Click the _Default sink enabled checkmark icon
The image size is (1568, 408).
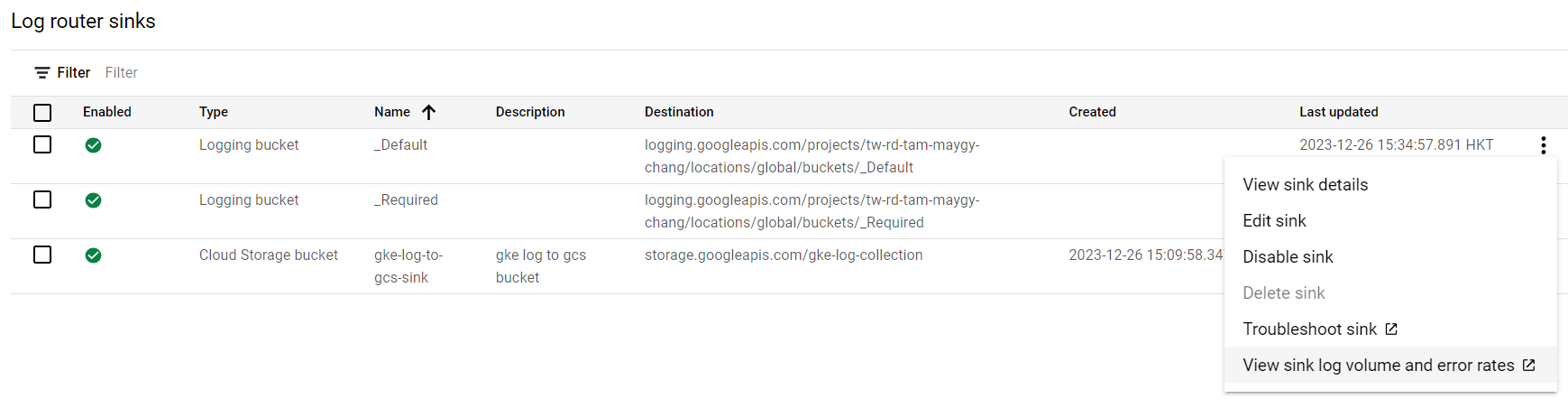93,145
